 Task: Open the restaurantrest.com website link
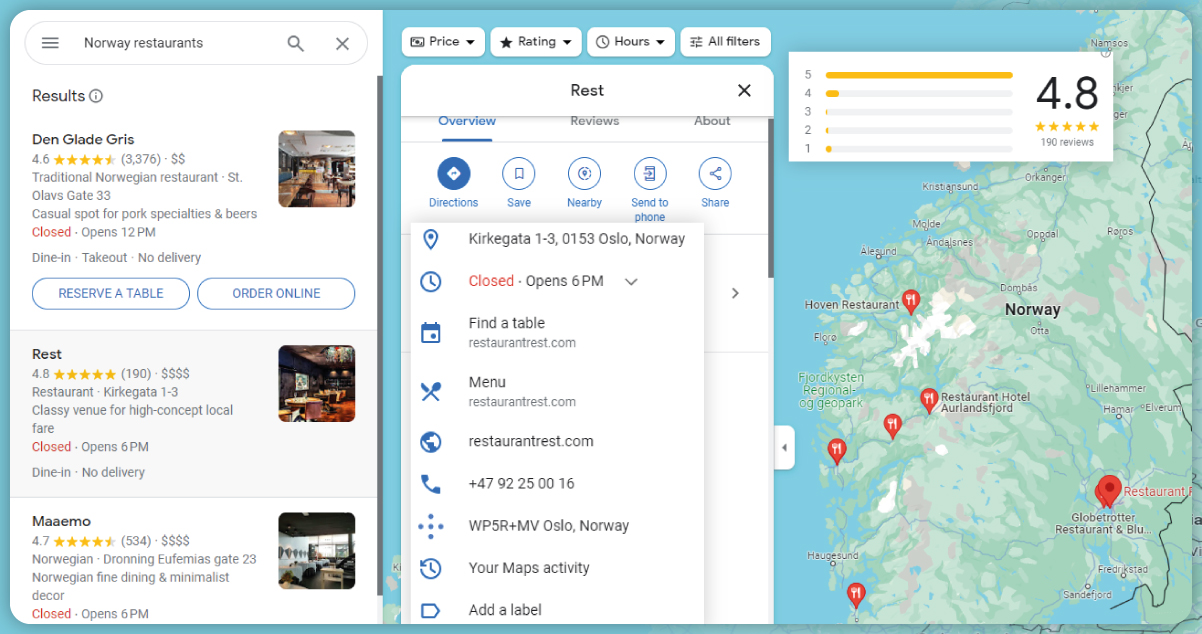531,441
